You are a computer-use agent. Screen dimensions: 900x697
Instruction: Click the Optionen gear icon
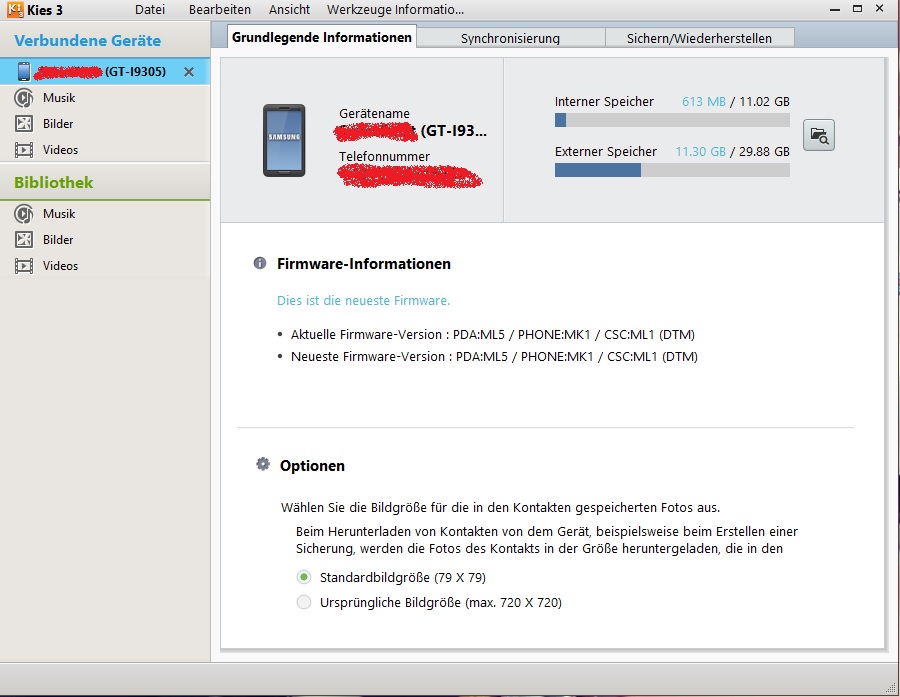(263, 464)
